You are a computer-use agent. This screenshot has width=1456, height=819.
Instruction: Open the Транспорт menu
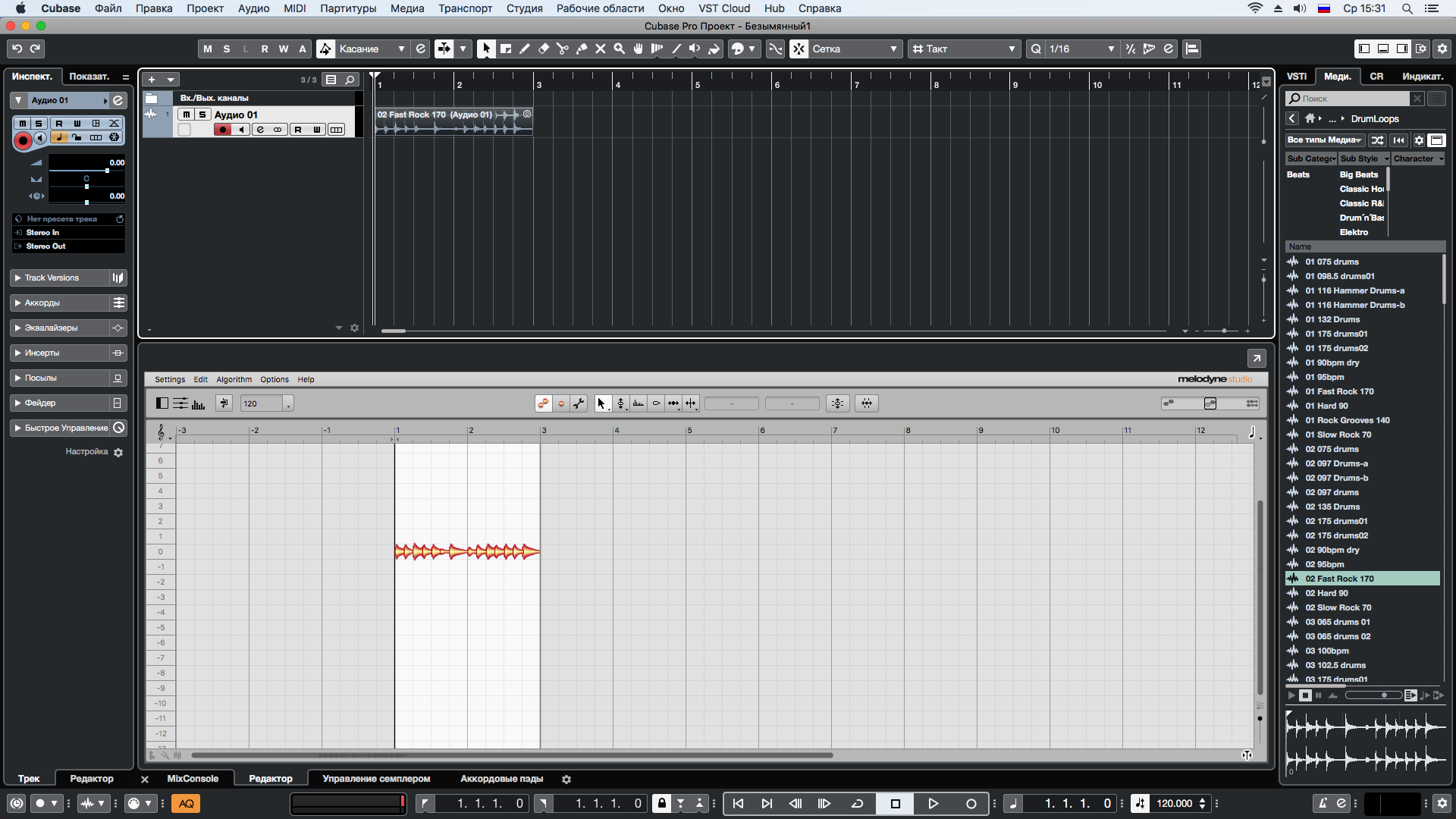pos(465,8)
